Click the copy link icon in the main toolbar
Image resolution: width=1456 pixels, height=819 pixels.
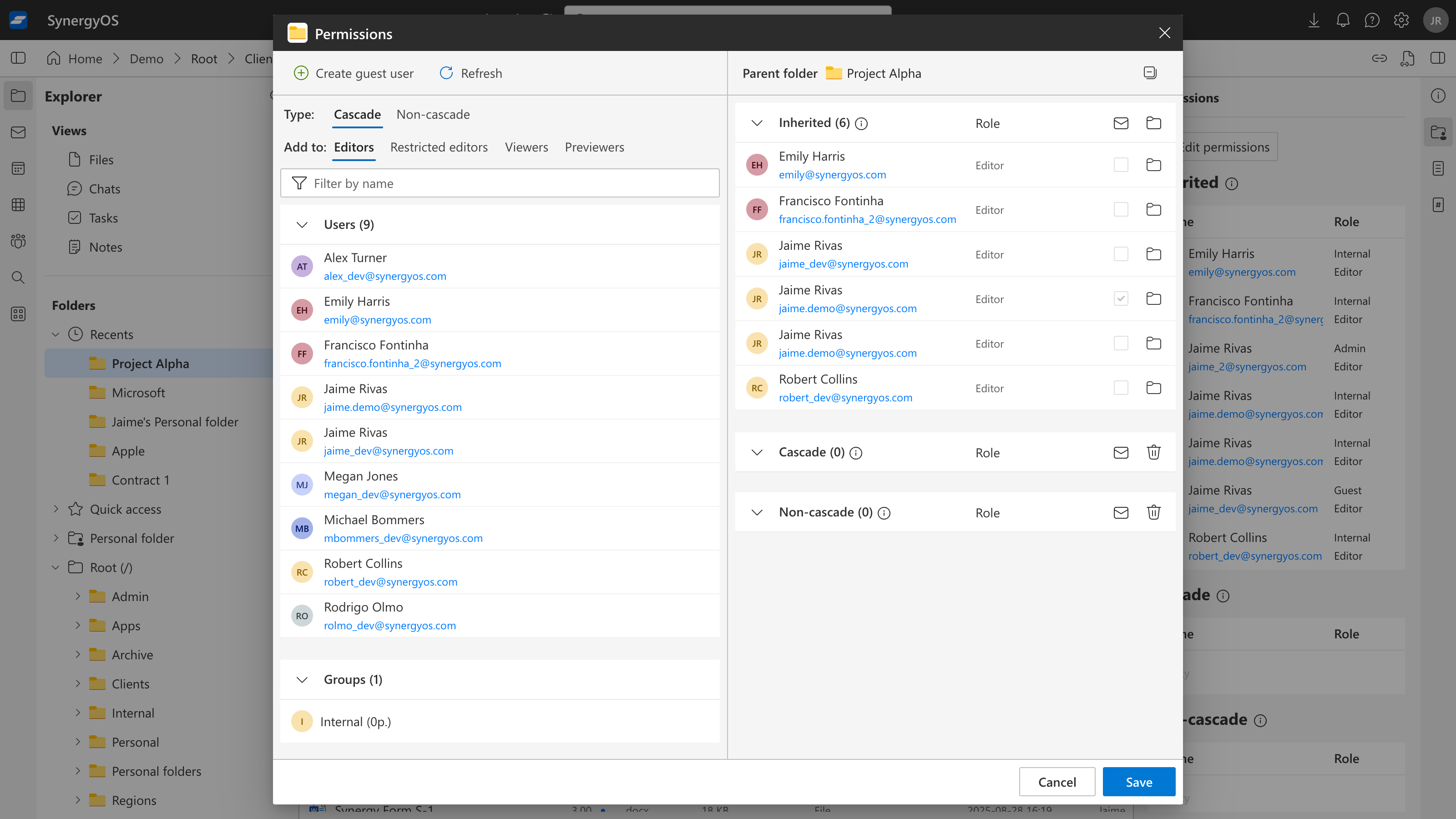coord(1379,58)
